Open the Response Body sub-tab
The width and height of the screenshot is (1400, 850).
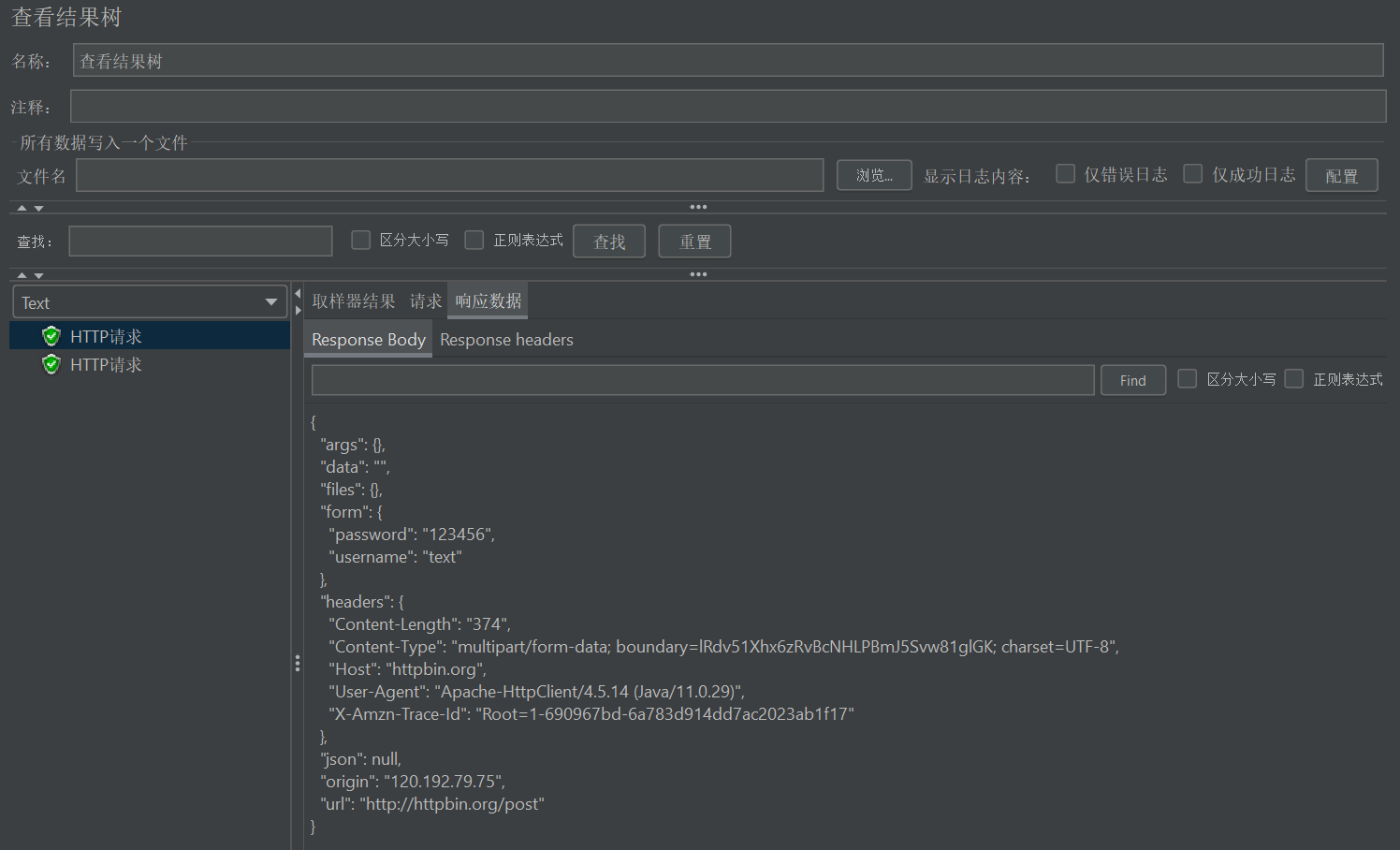[369, 340]
